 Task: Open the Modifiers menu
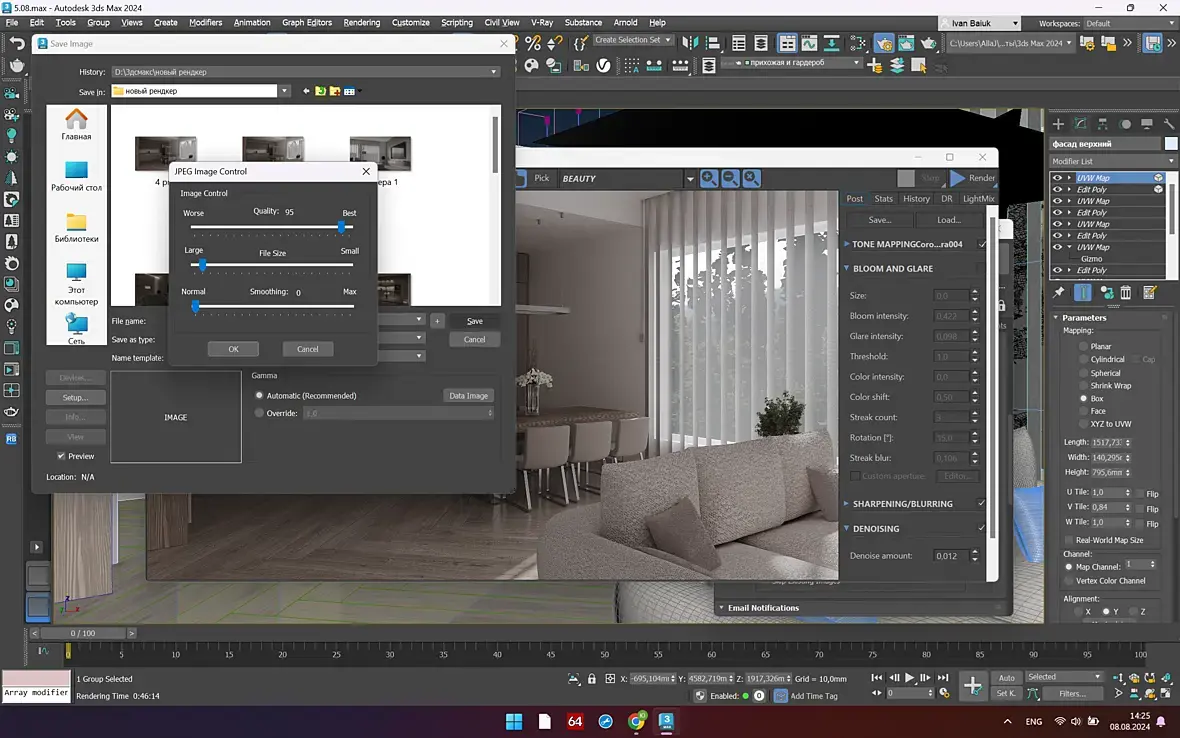coord(205,23)
